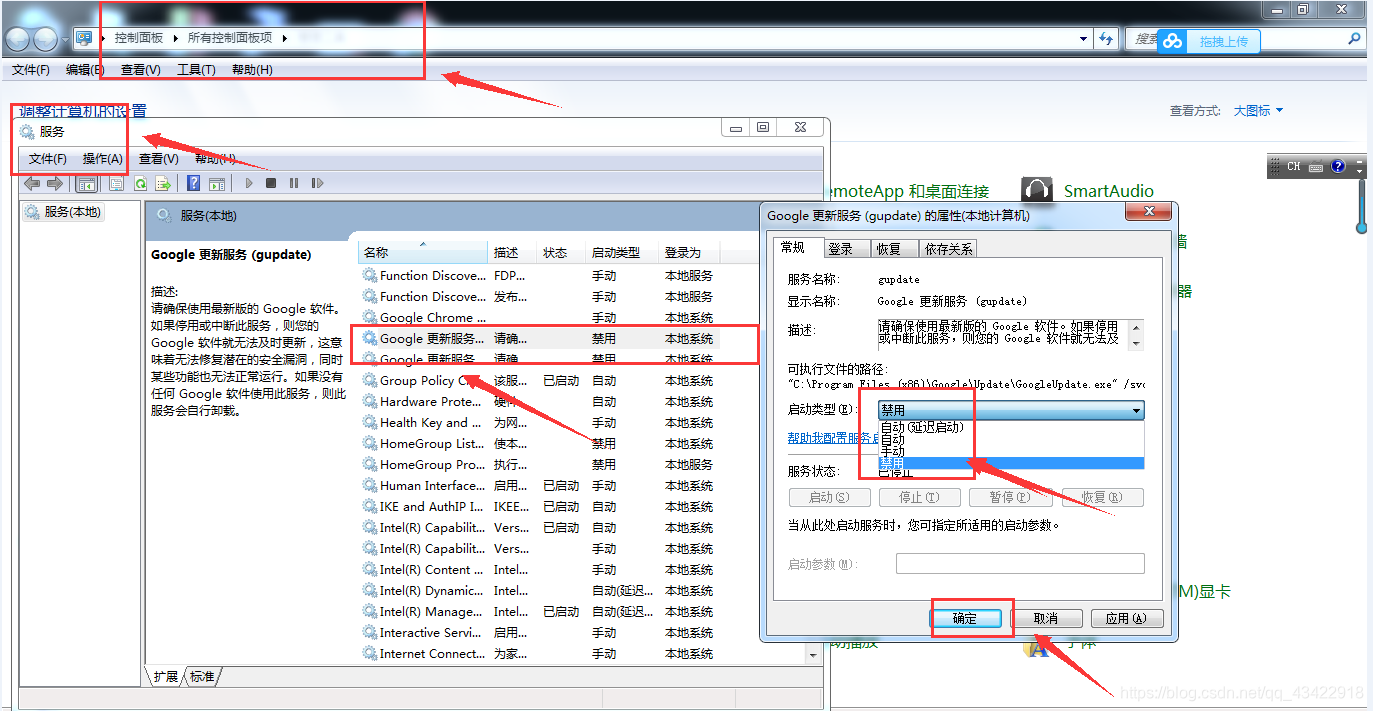
Task: Open 查看(V) menu in Services window
Action: 158,159
